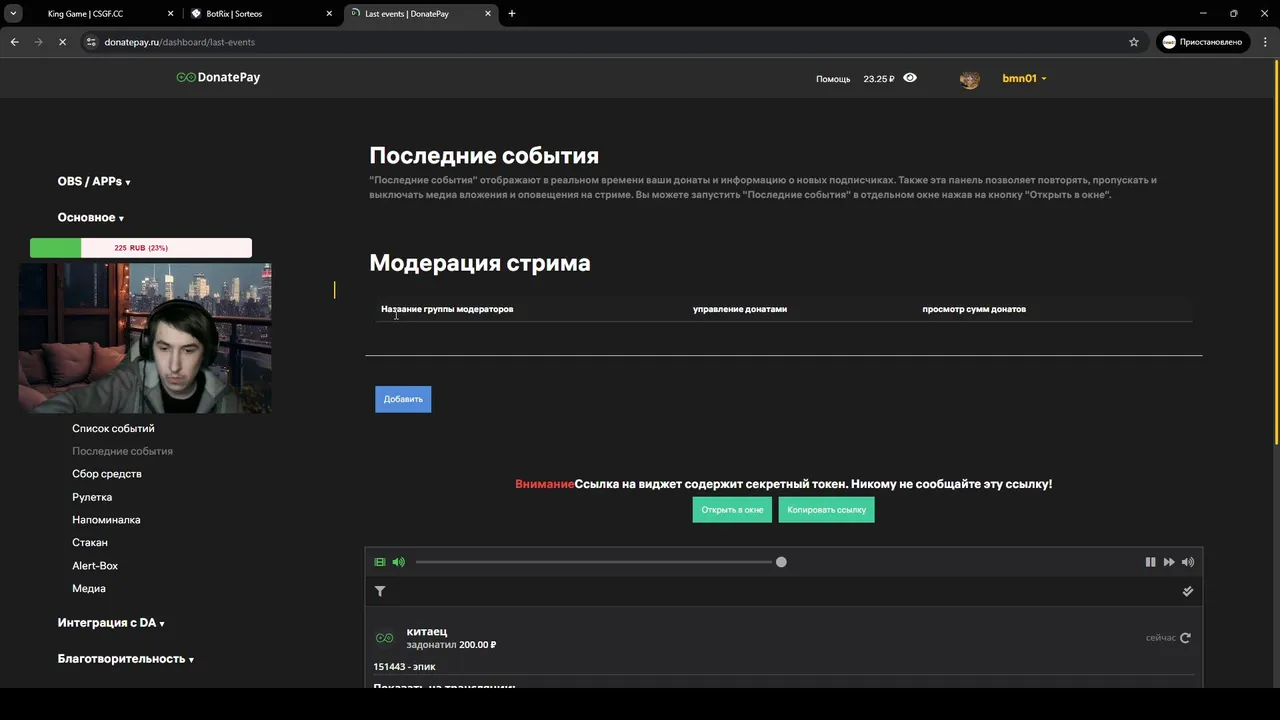Click the webcam overlay thumbnail
The image size is (1280, 720).
click(x=145, y=338)
